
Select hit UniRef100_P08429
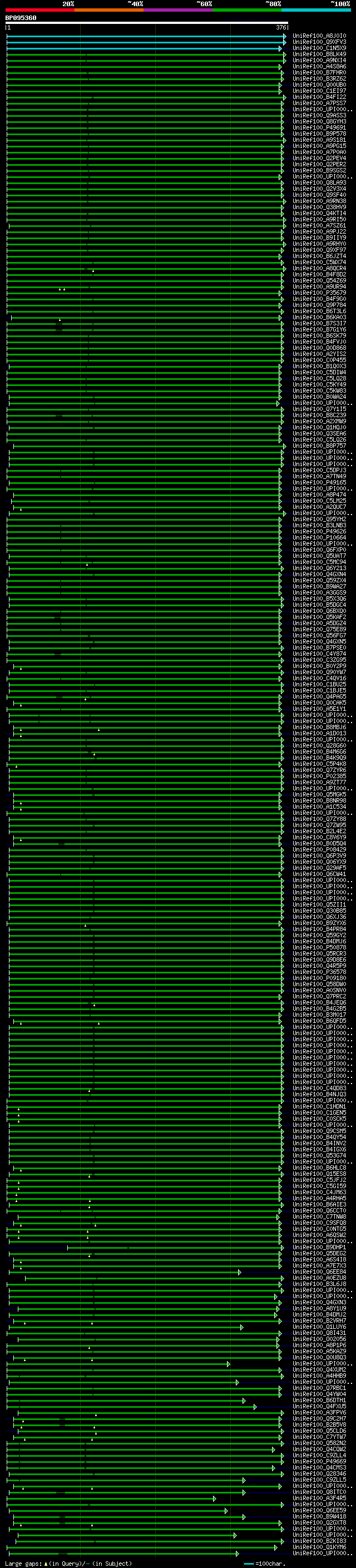[x=319, y=849]
